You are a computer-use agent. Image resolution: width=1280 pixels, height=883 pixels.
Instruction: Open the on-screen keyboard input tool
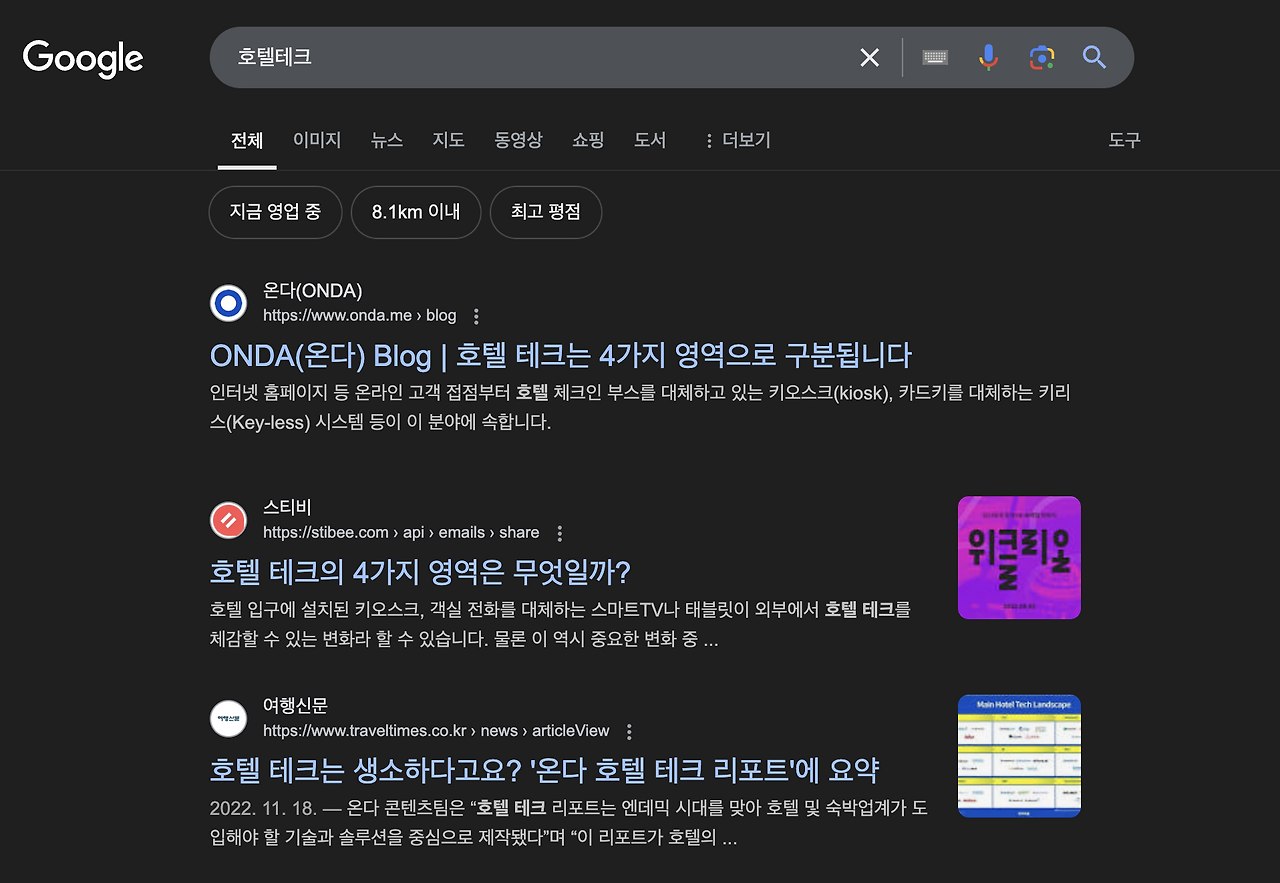point(935,58)
